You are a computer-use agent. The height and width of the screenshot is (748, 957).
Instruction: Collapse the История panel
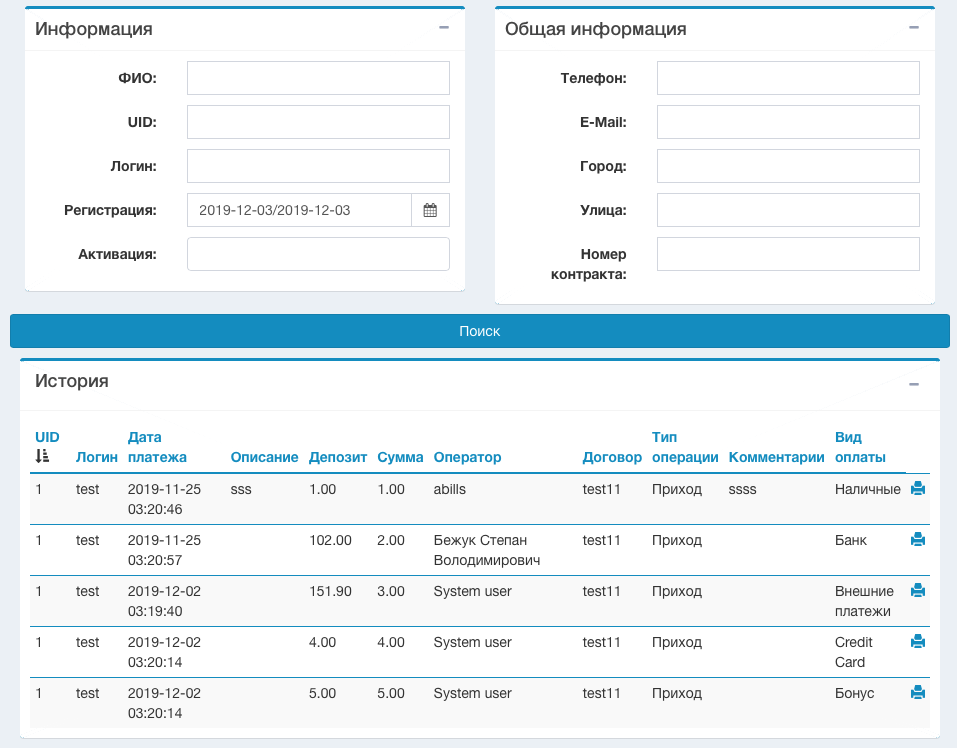coord(914,384)
